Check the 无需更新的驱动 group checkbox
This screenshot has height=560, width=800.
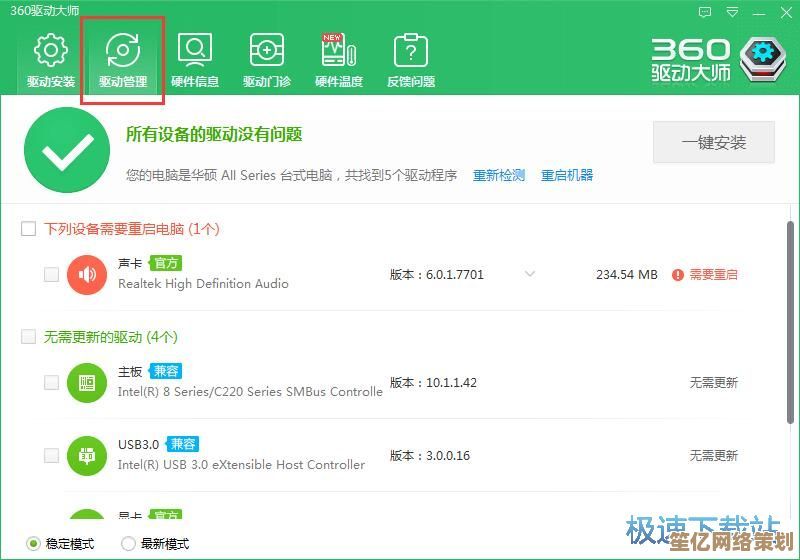point(29,337)
